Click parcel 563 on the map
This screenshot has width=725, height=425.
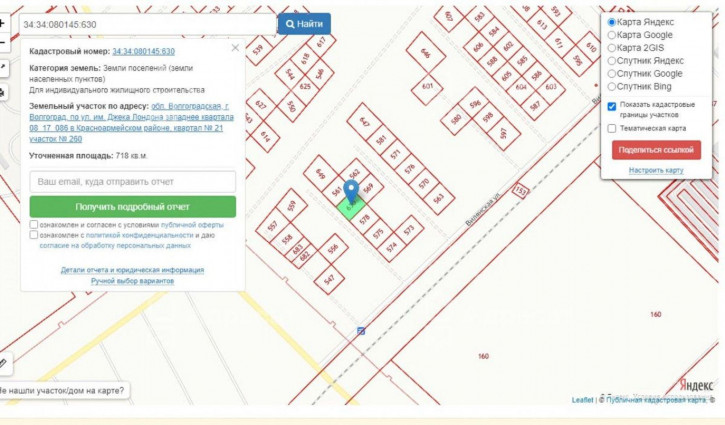438,198
